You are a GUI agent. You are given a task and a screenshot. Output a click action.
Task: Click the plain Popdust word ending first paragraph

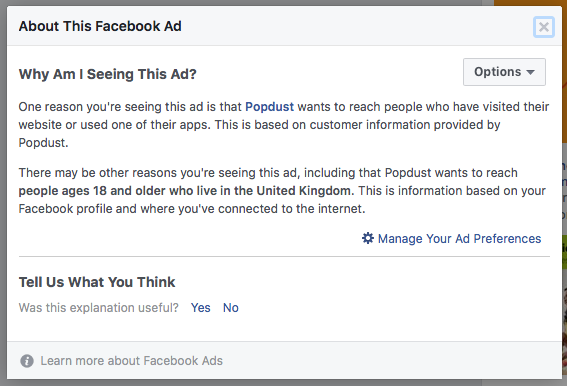[43, 143]
